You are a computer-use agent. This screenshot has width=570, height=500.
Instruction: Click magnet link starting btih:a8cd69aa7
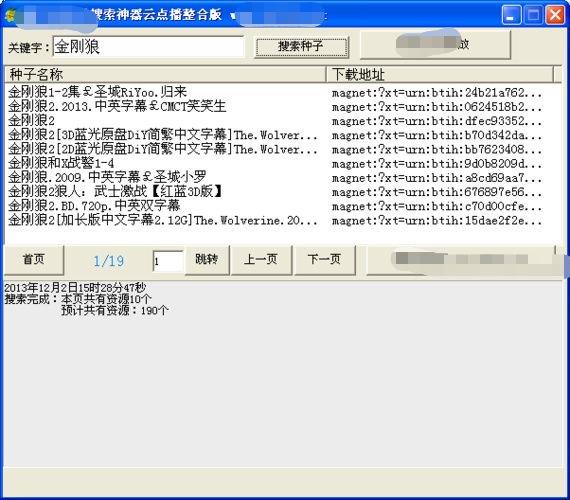coord(437,178)
